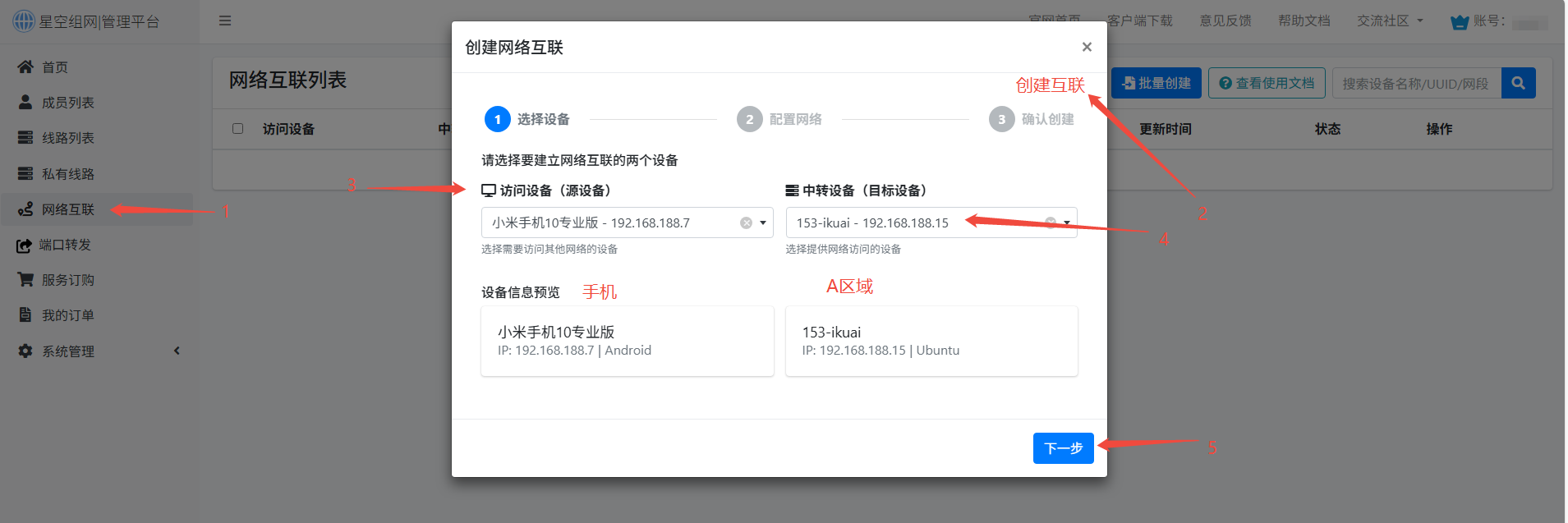Image resolution: width=1568 pixels, height=523 pixels.
Task: Open 客户端下载 top link
Action: [1140, 21]
